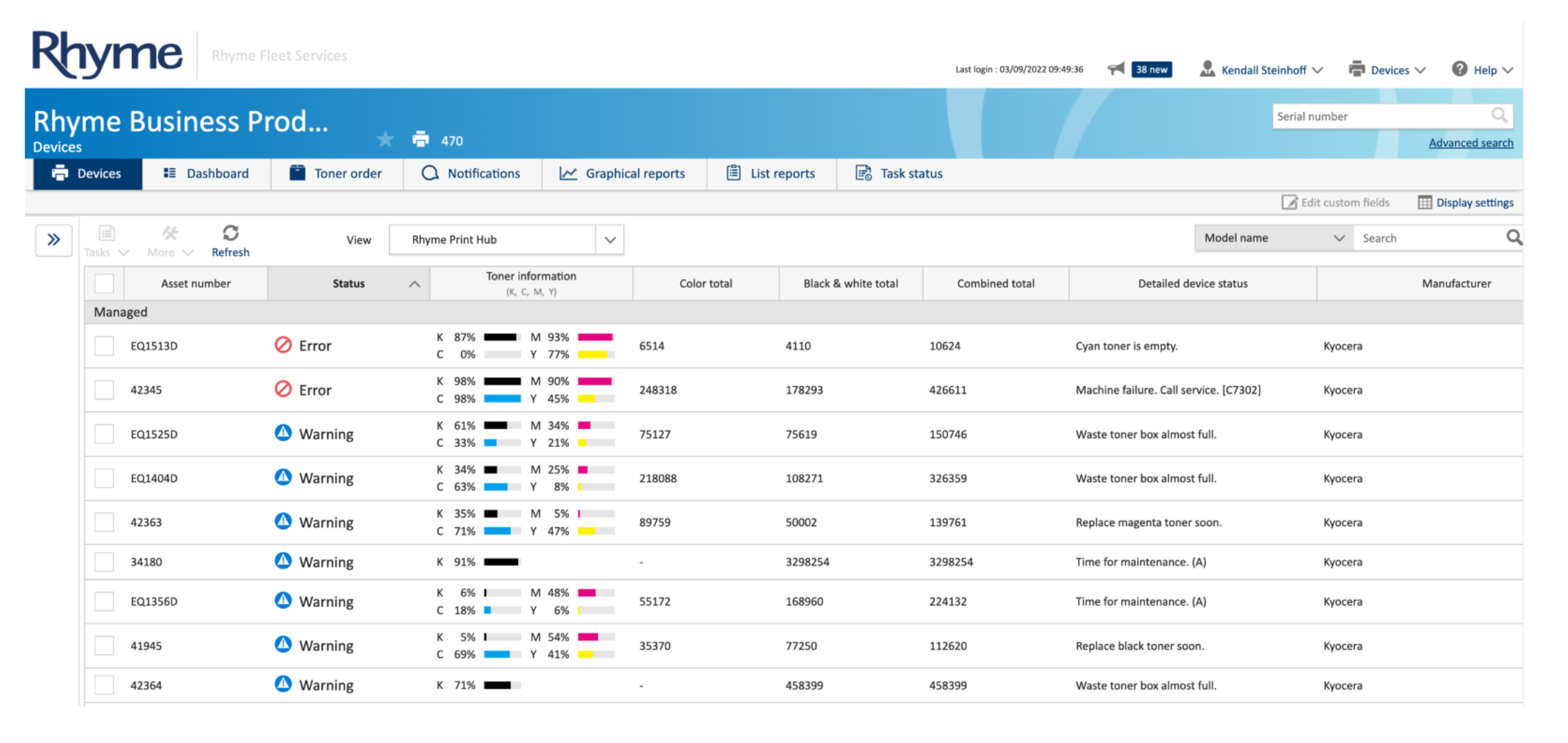The image size is (1568, 743).
Task: Click the Advanced search link
Action: pyautogui.click(x=1471, y=143)
